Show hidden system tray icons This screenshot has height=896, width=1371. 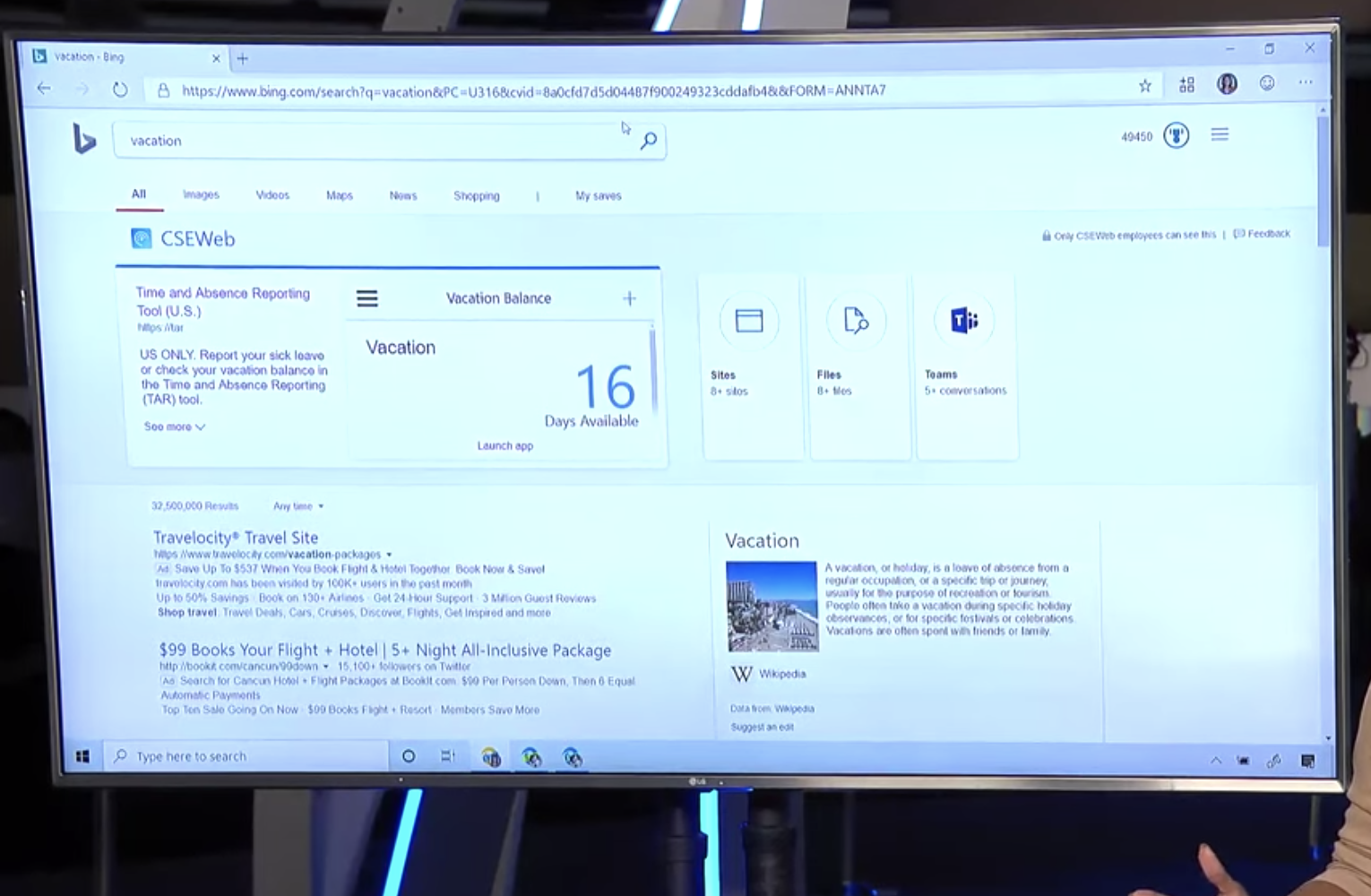pos(1216,760)
